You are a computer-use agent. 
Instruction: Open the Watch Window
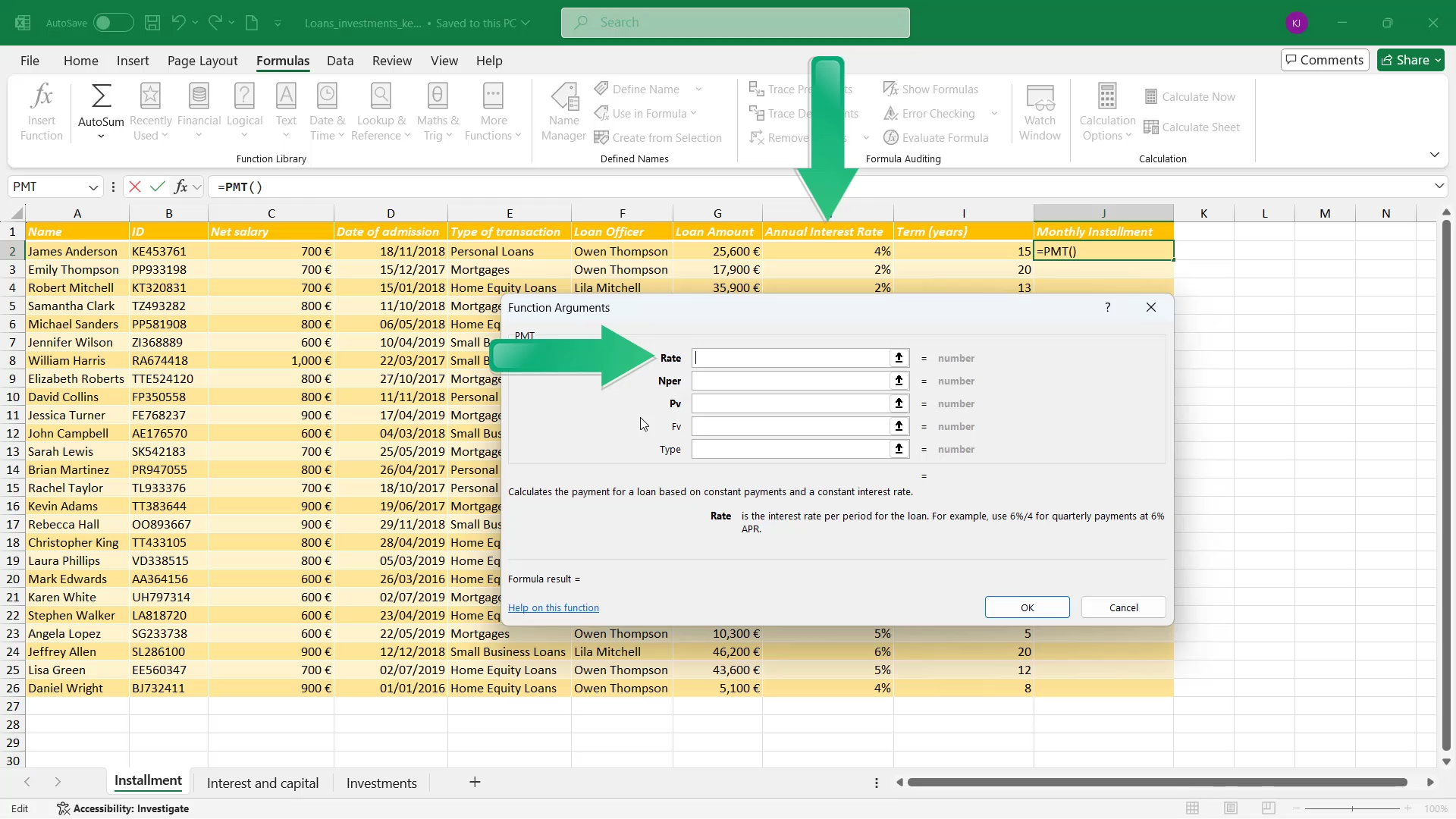[1040, 112]
